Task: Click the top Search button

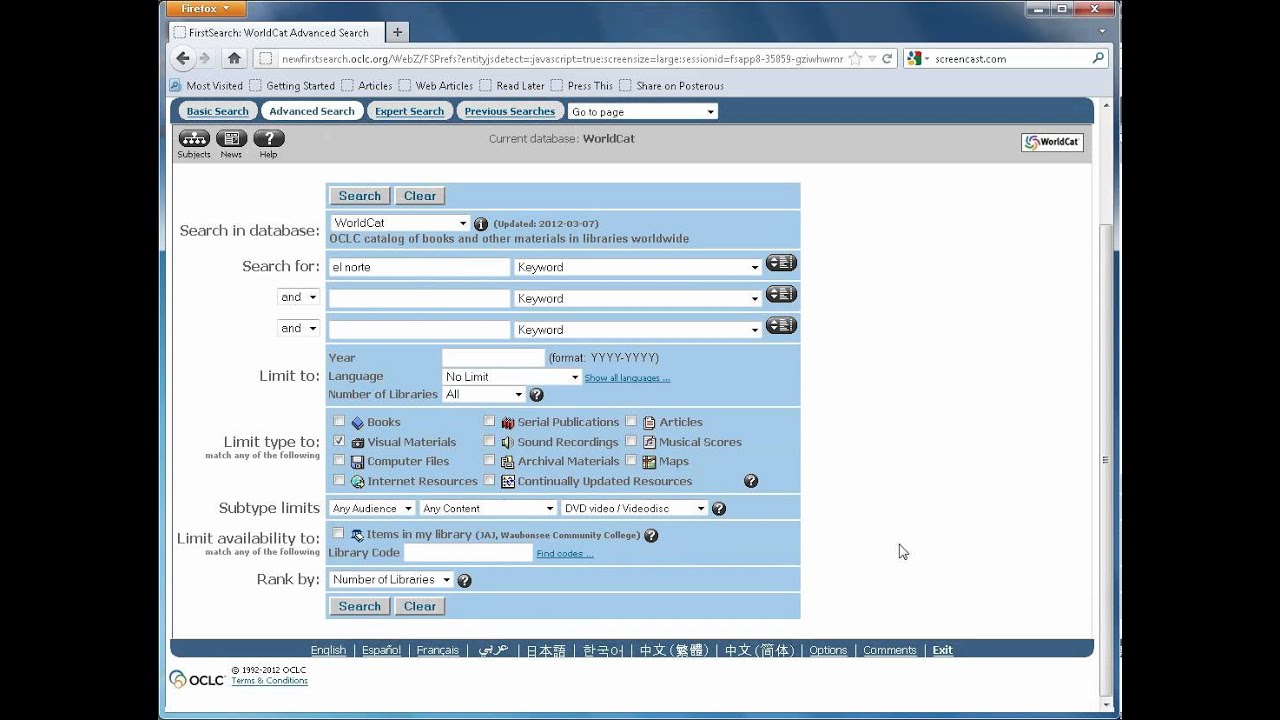Action: tap(360, 196)
